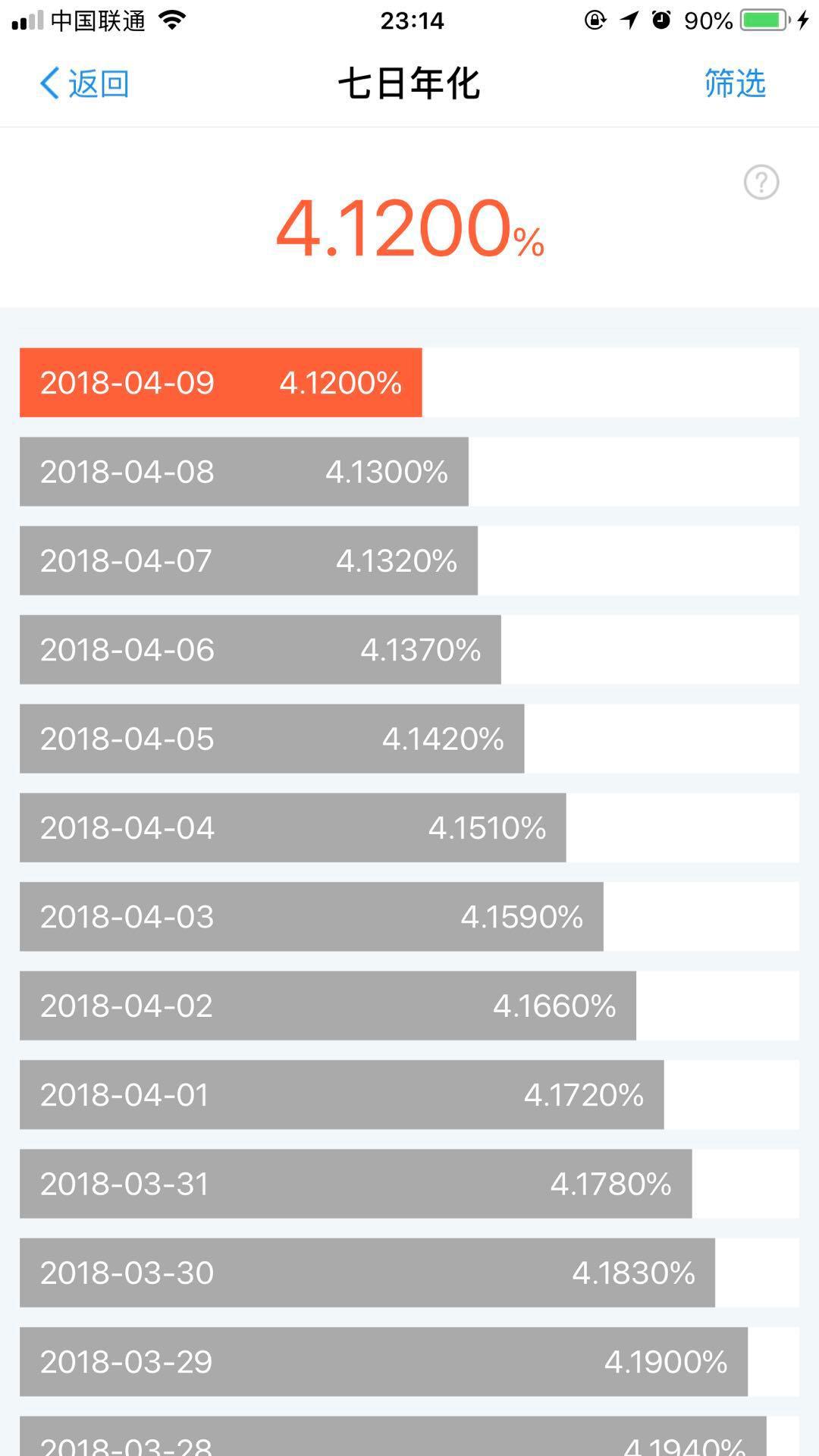Tap the help question mark icon
The width and height of the screenshot is (819, 1456).
(x=761, y=182)
